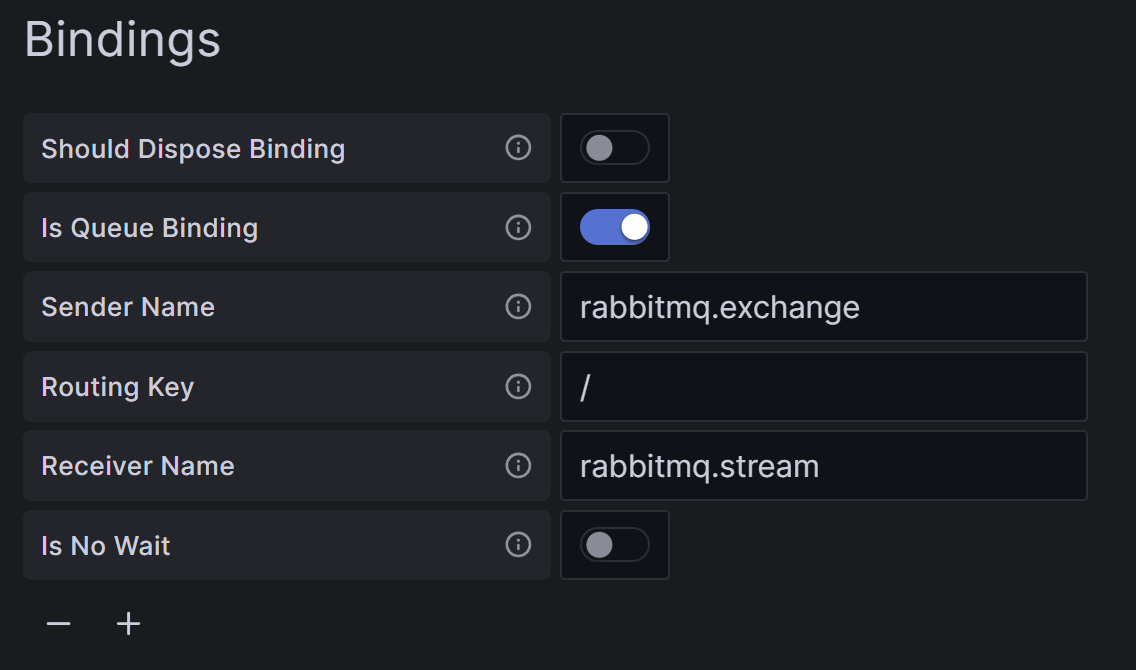This screenshot has height=670, width=1136.
Task: Click the Sender Name info icon
Action: point(518,306)
